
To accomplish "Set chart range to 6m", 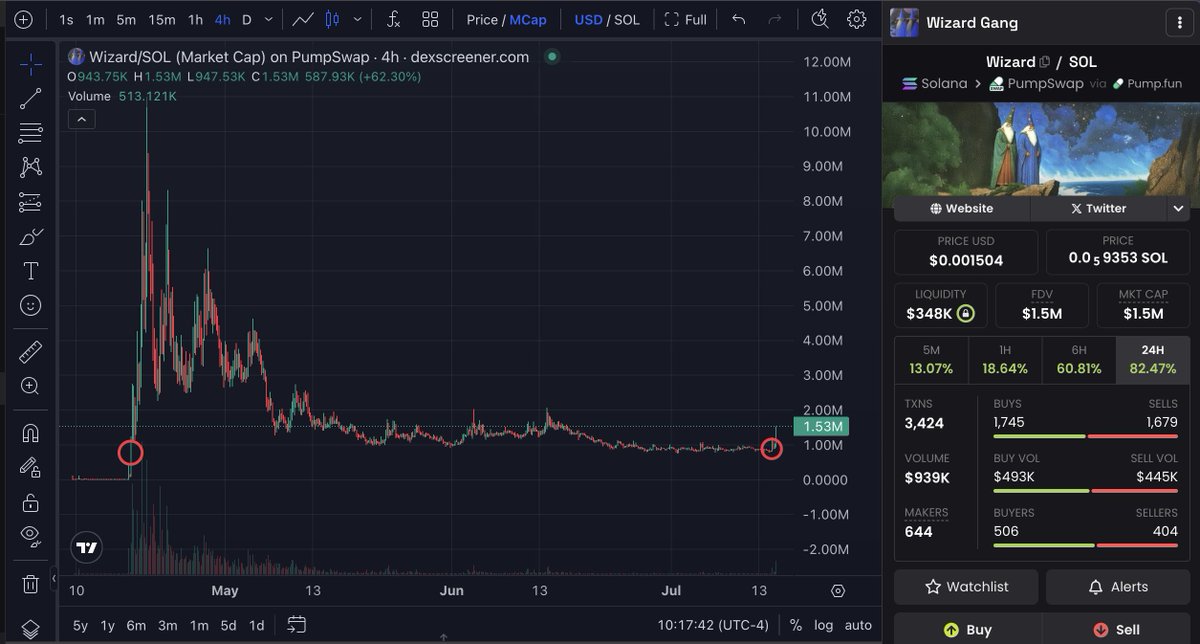I will click(x=136, y=626).
